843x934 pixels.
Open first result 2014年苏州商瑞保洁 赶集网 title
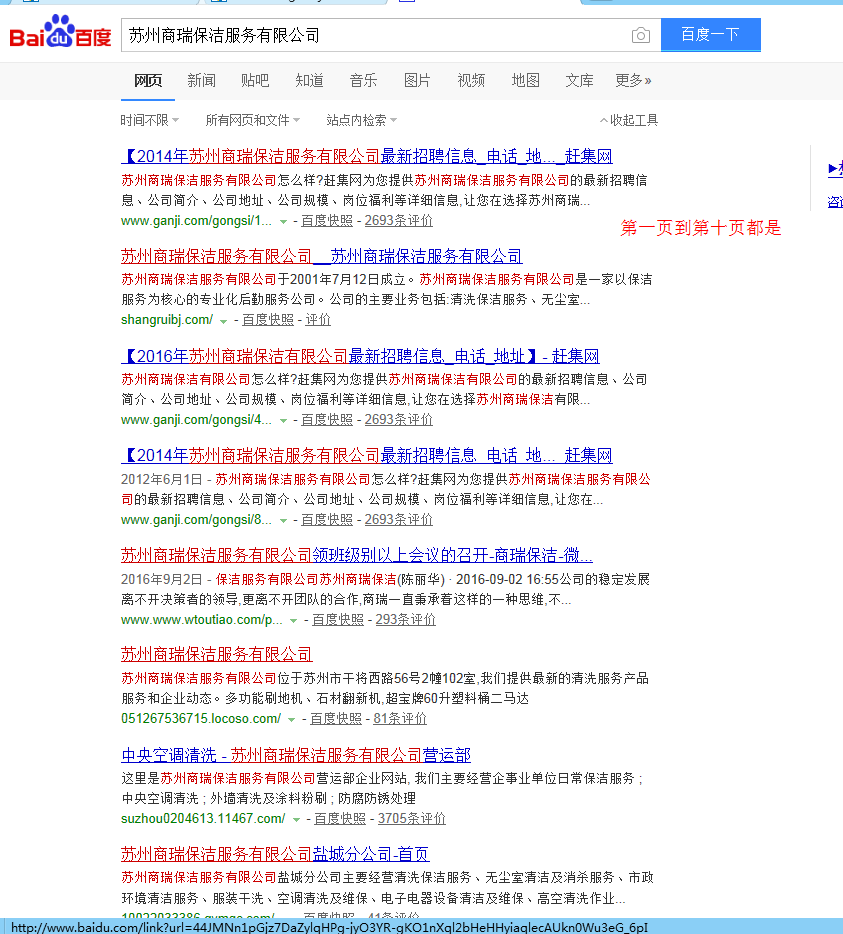[367, 156]
